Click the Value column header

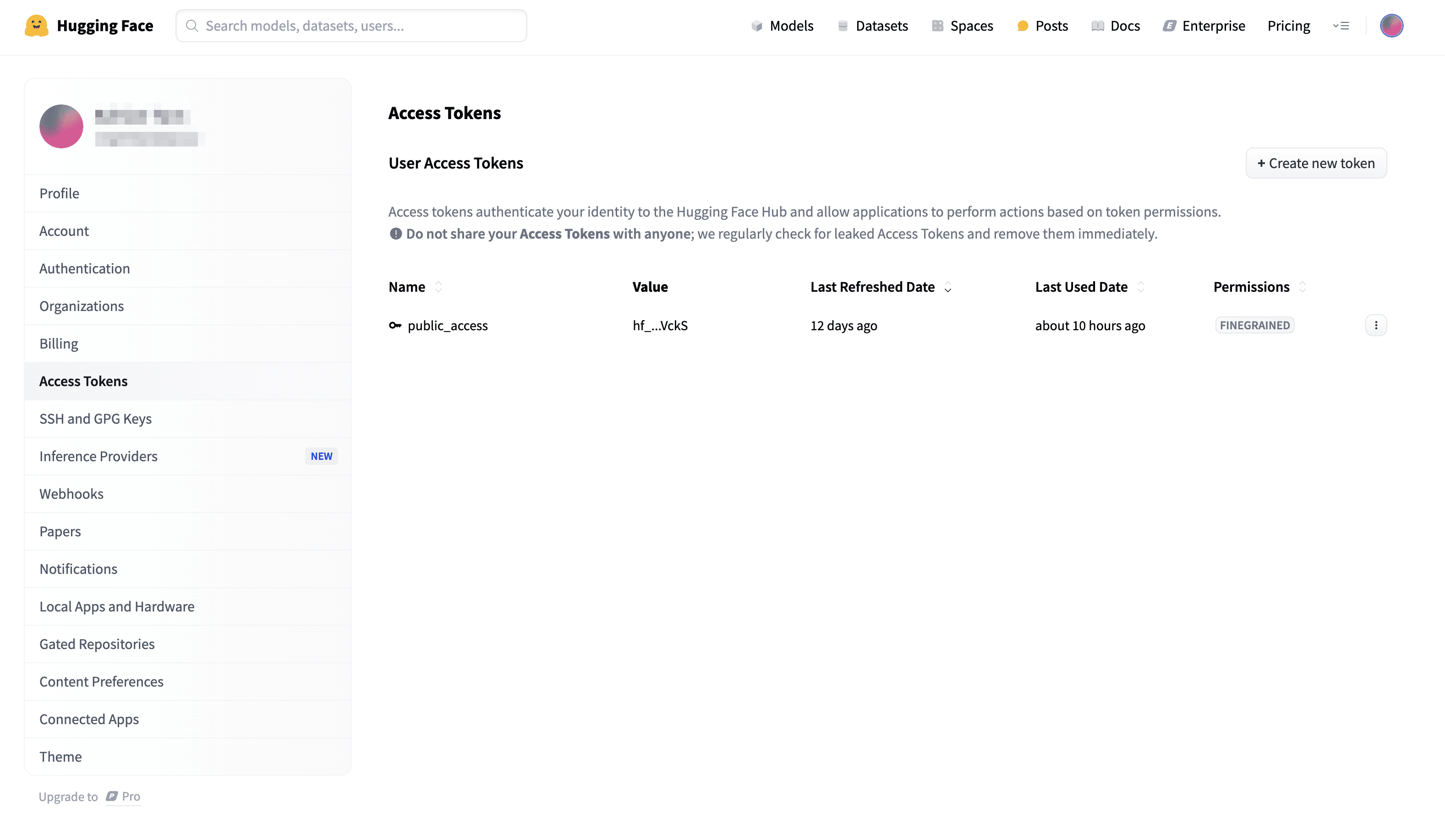coord(650,287)
